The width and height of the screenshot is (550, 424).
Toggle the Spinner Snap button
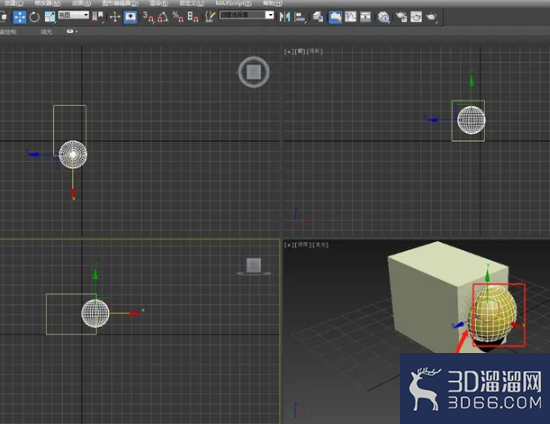[x=193, y=17]
